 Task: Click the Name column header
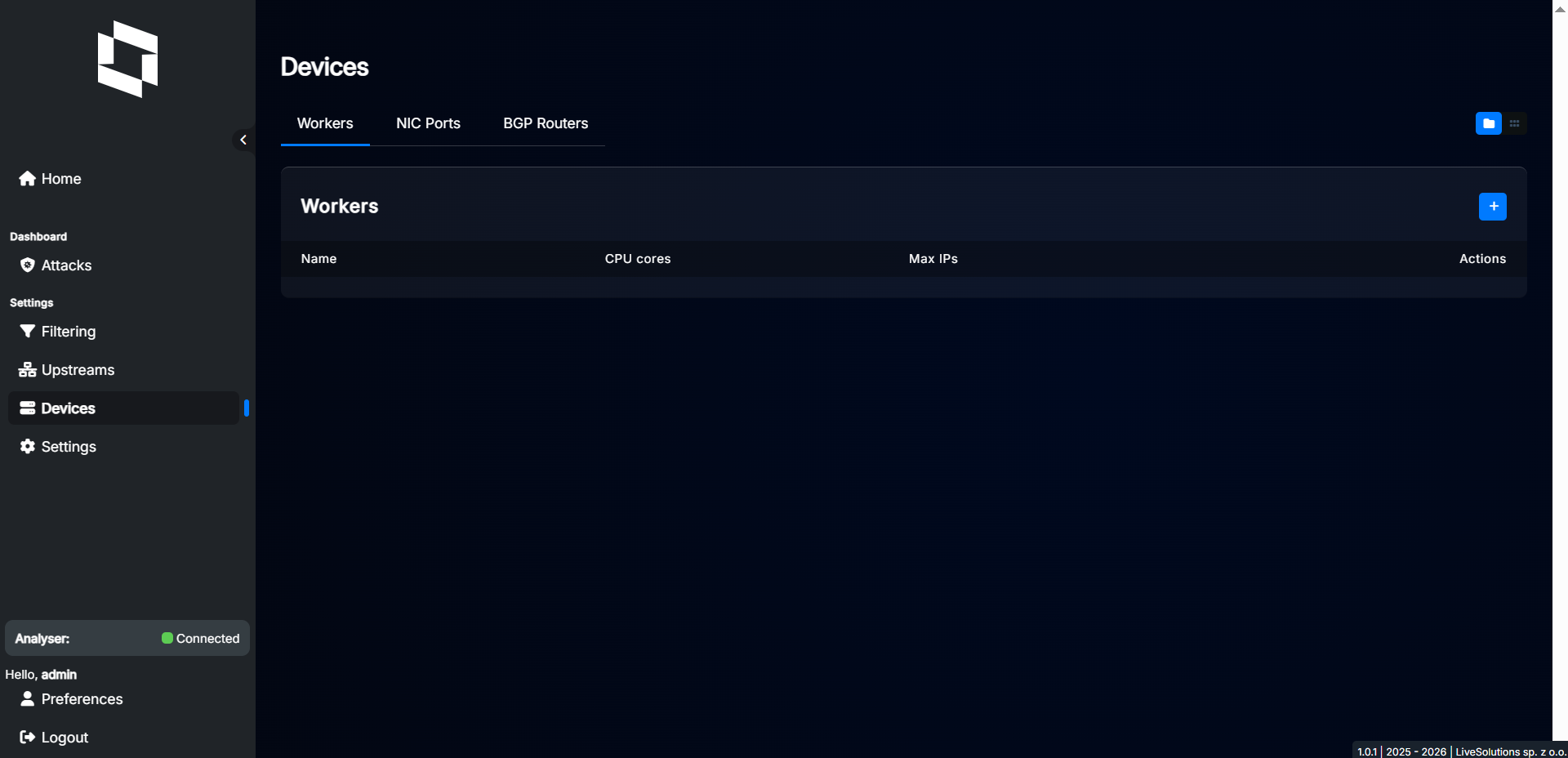click(x=318, y=259)
